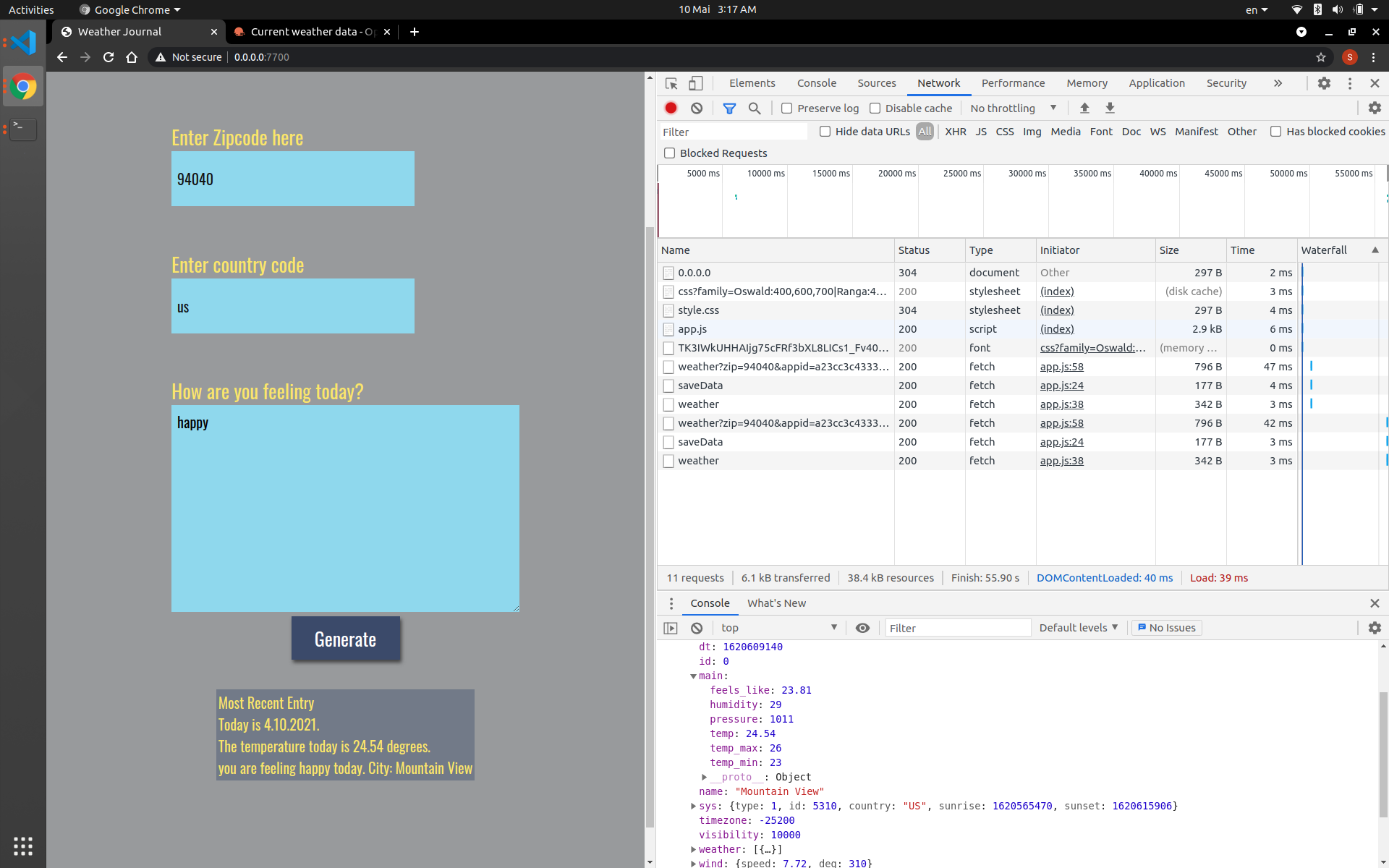This screenshot has height=868, width=1389.
Task: Expand the Default levels dropdown in console
Action: (x=1078, y=627)
